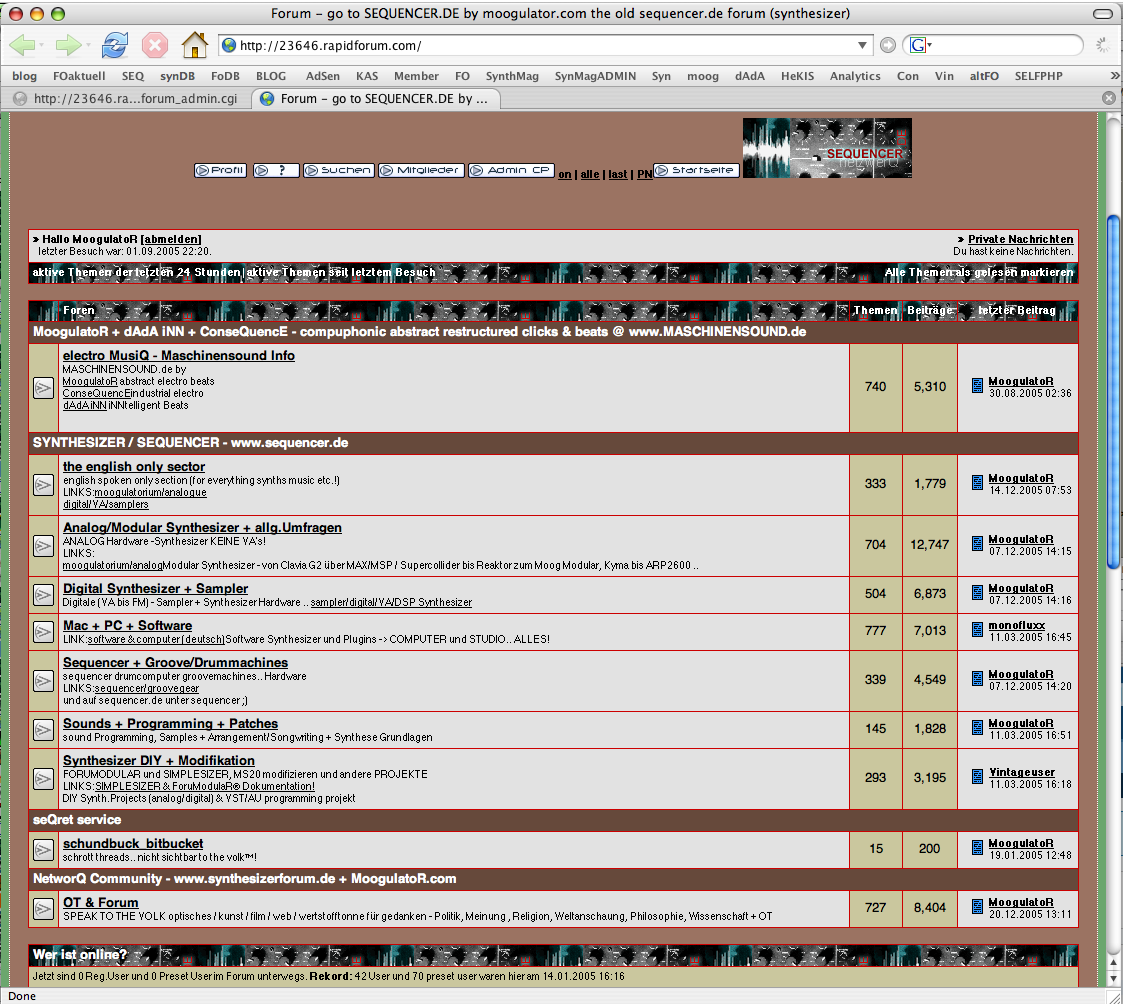Open the Admin CP button
The height and width of the screenshot is (1004, 1123).
(x=511, y=170)
